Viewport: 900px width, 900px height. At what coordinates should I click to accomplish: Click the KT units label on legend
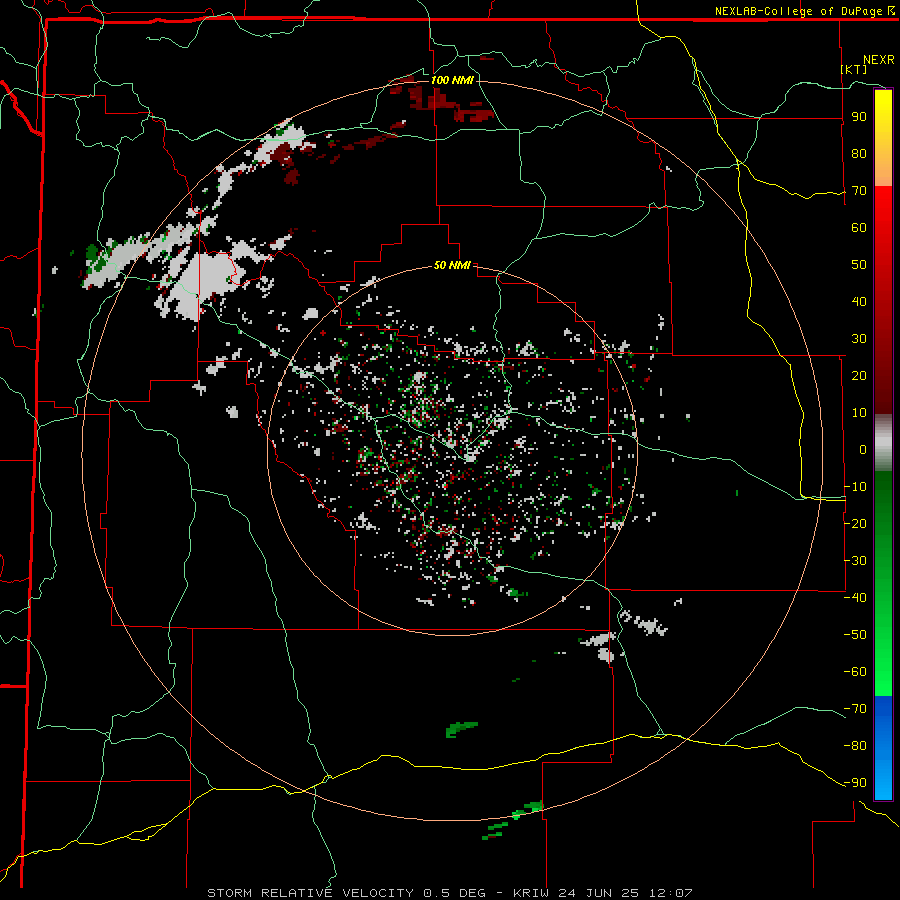coord(854,69)
